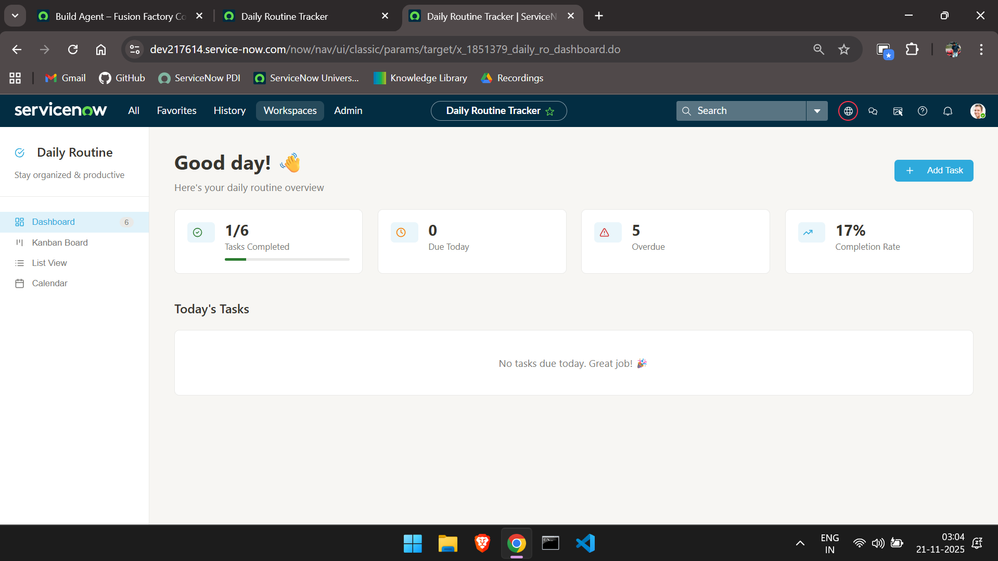Click the Tasks Completed progress bar
This screenshot has width=998, height=561.
(287, 259)
